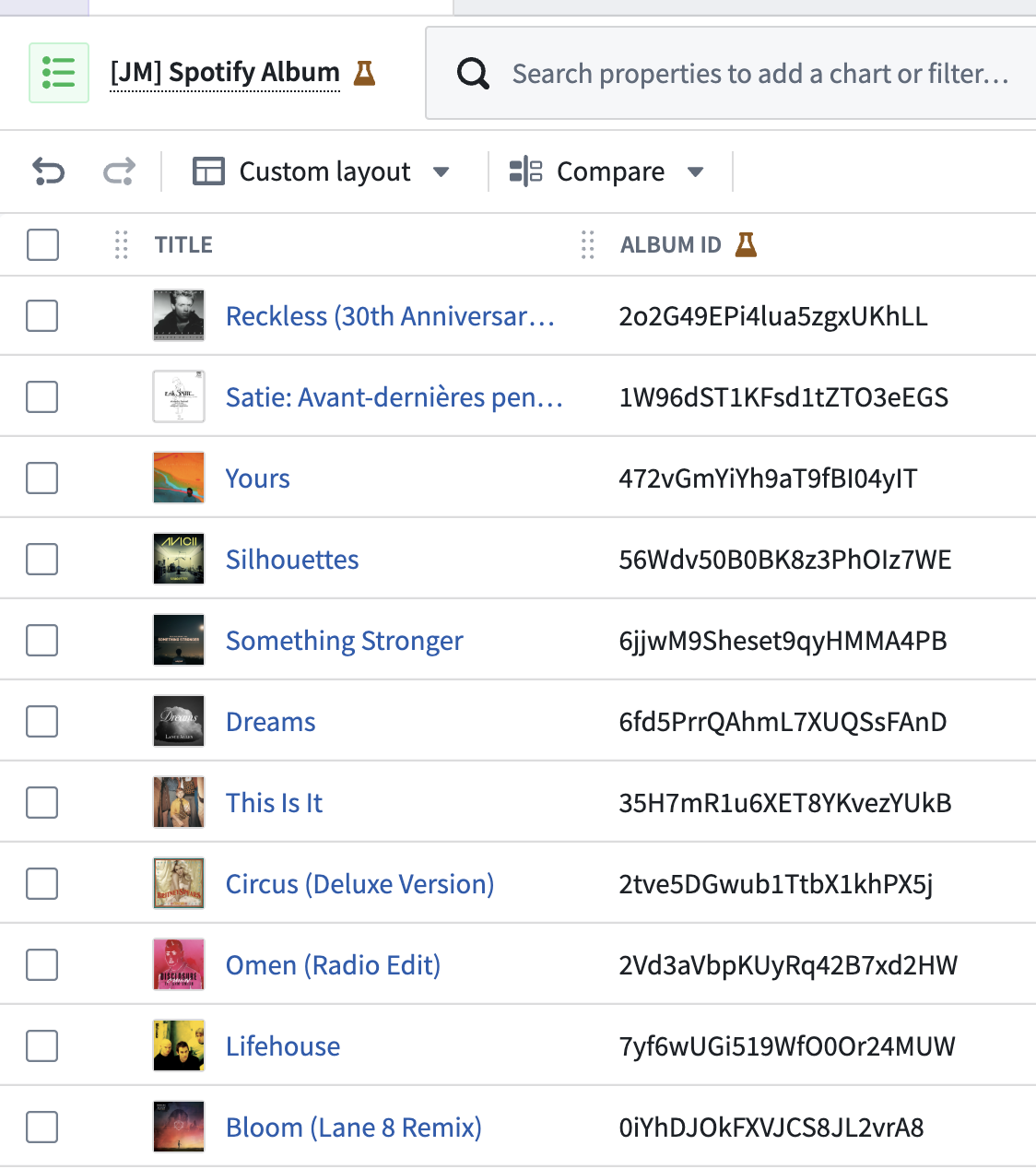This screenshot has width=1036, height=1169.
Task: Grab the TITLE column drag handle
Action: 121,244
